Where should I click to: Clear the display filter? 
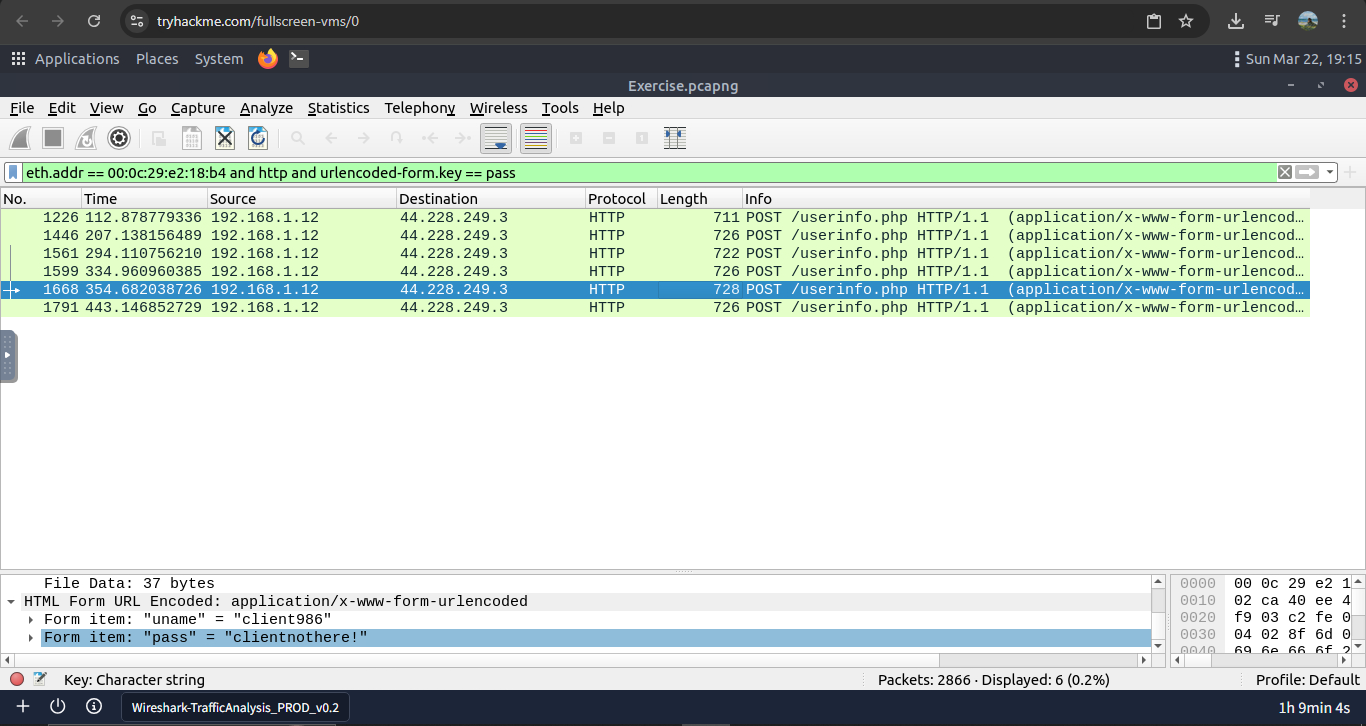[x=1285, y=172]
